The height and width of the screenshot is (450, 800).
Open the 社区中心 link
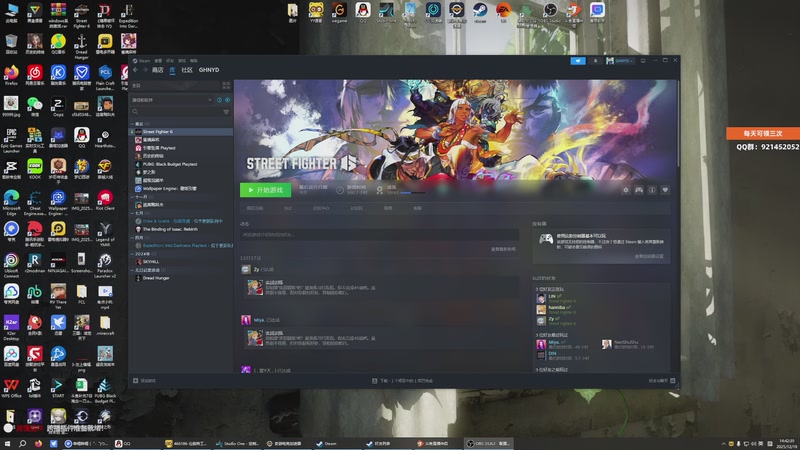point(321,208)
